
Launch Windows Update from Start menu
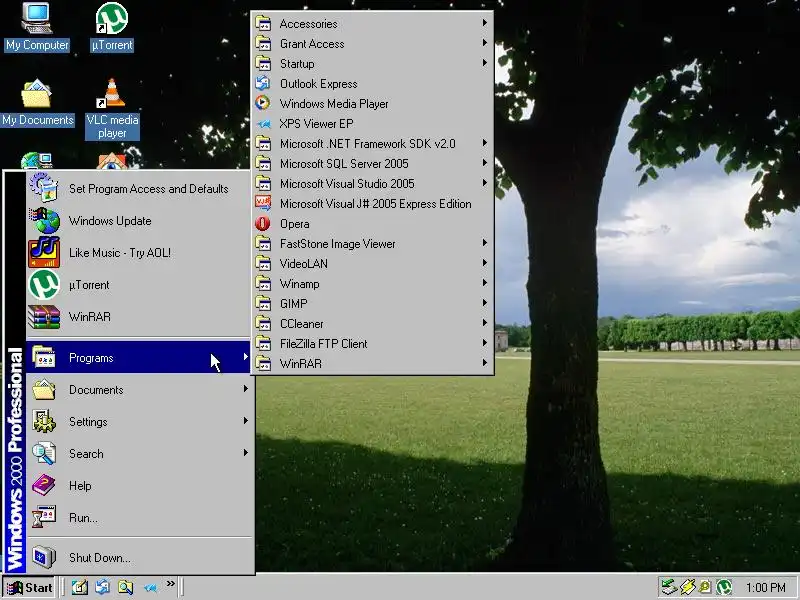coord(138,220)
